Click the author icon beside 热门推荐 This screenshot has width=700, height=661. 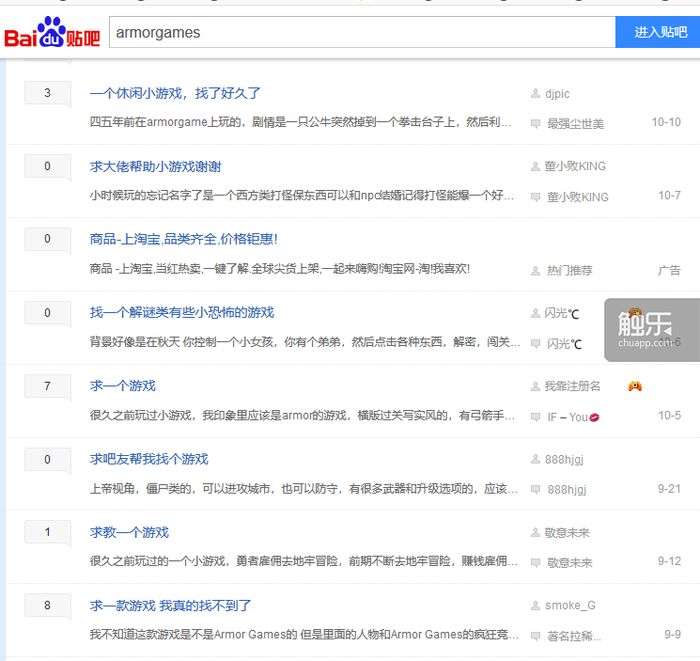coord(535,270)
